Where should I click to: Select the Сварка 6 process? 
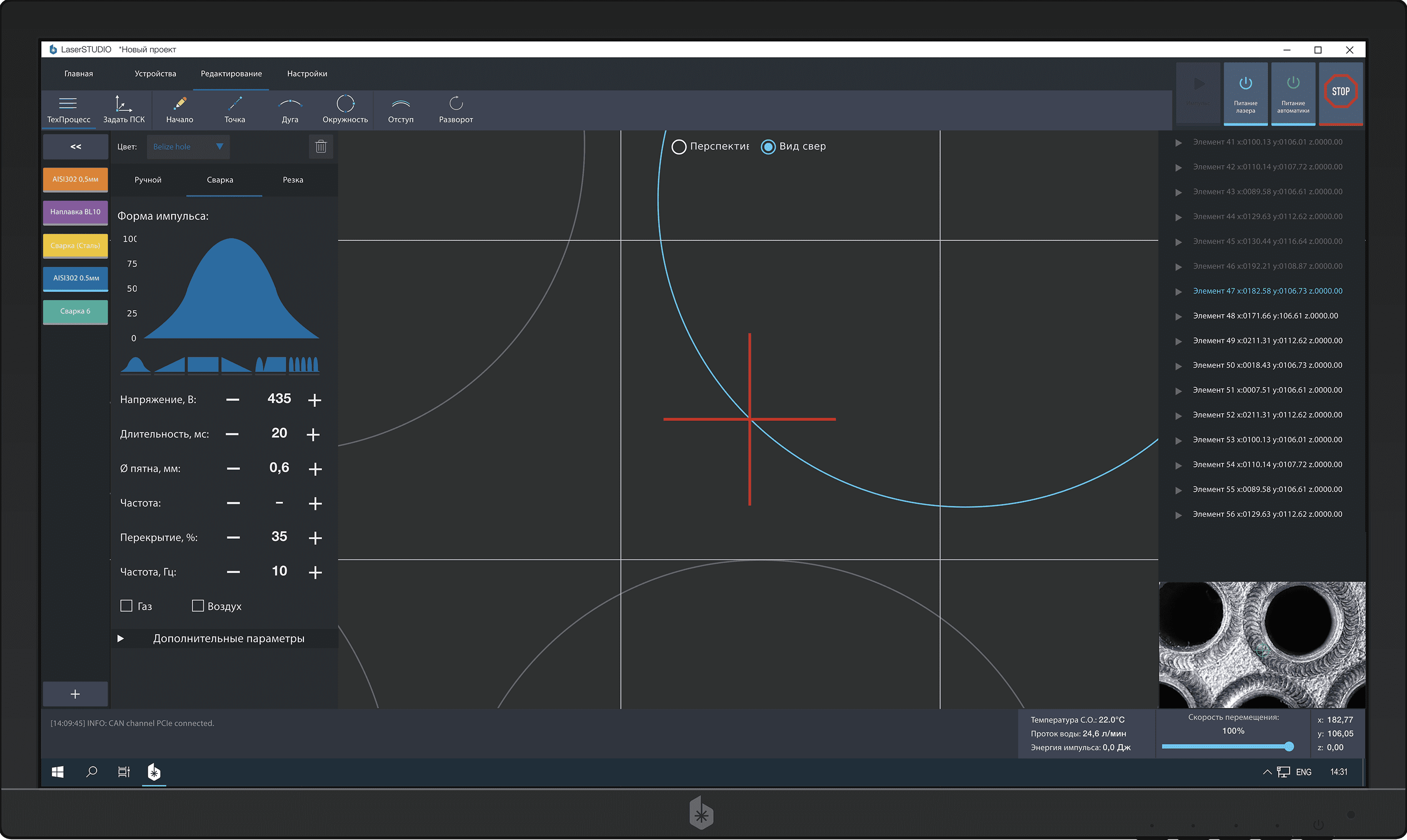[x=75, y=311]
